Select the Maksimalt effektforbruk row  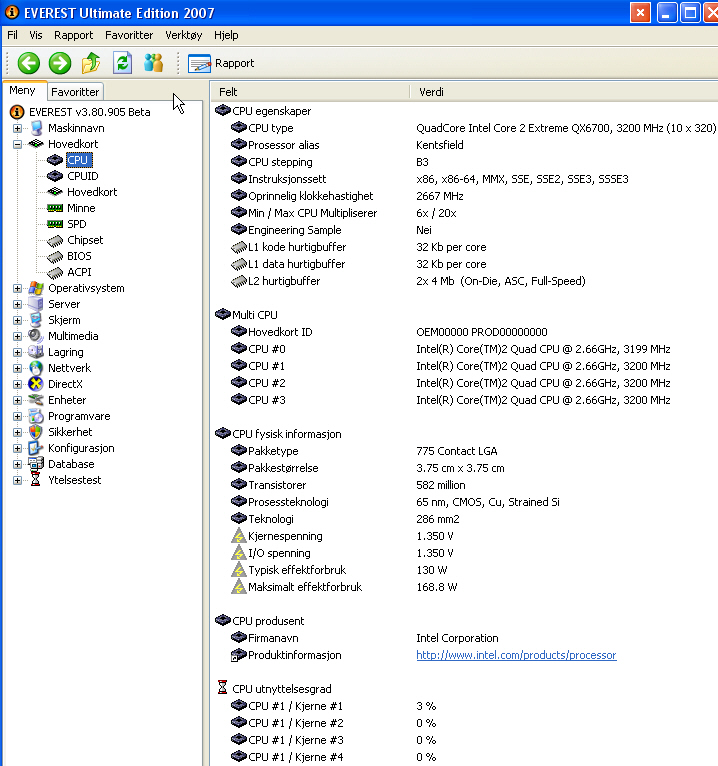click(344, 587)
